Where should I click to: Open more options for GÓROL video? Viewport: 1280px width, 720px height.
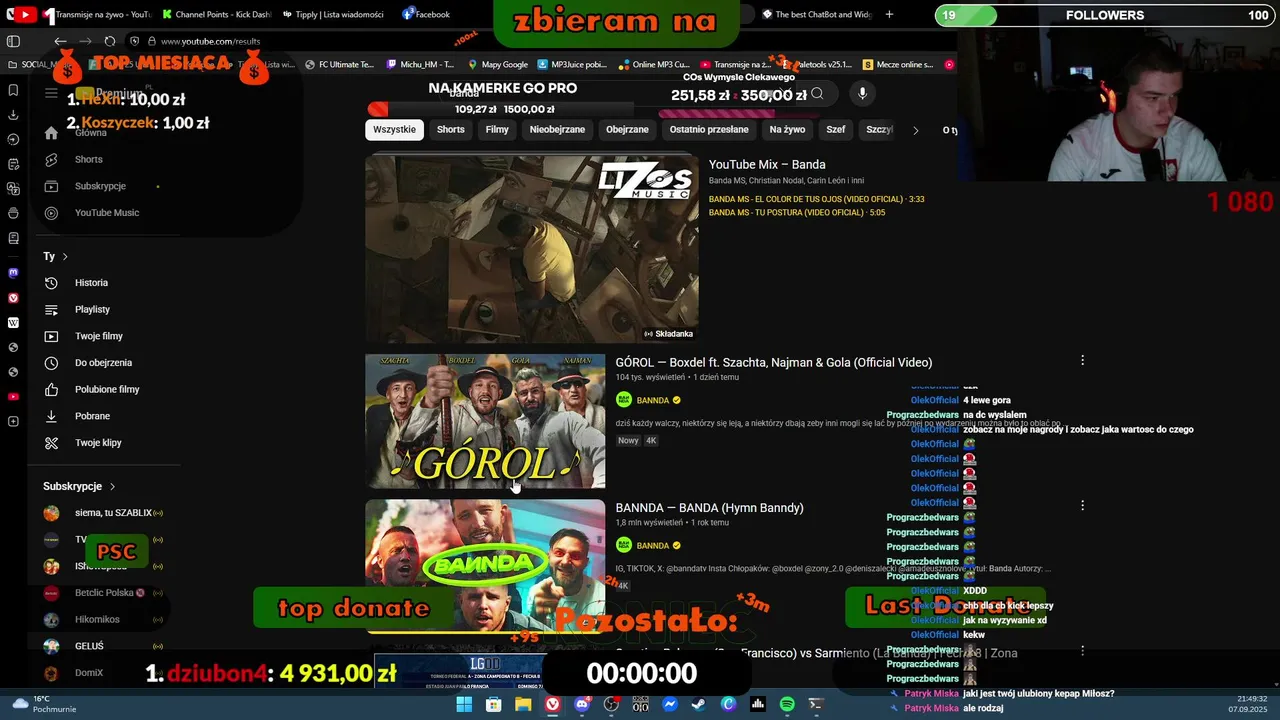[x=1082, y=360]
